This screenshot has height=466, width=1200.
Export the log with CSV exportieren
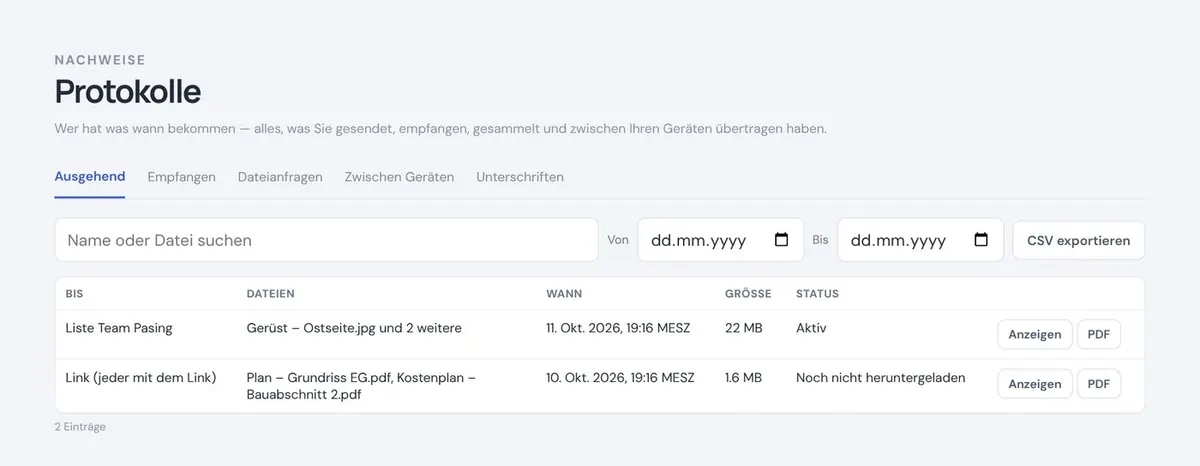click(1079, 240)
